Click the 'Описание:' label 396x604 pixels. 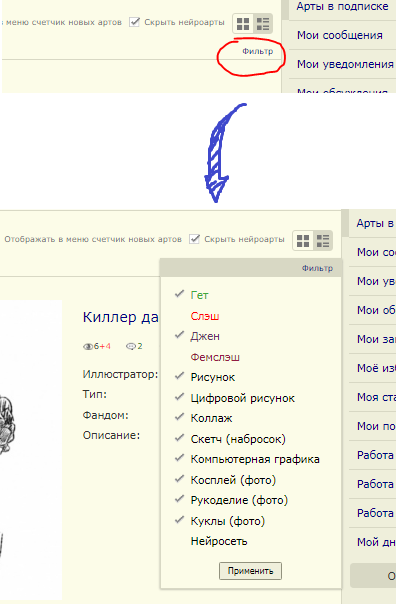click(111, 436)
